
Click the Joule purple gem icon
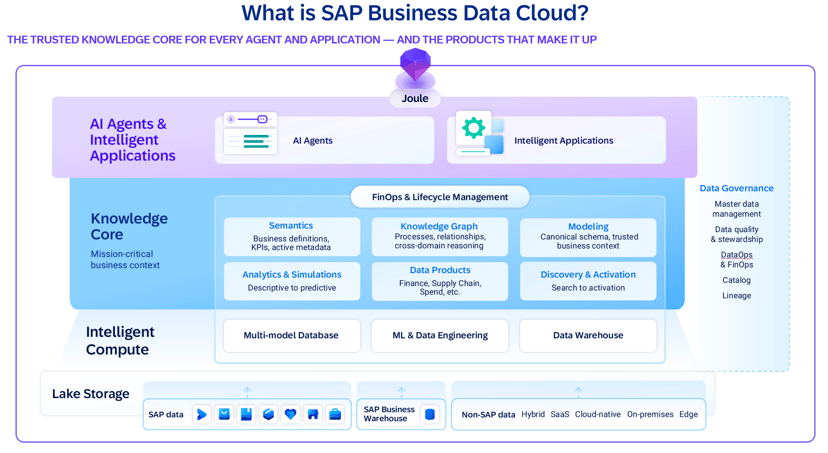(x=415, y=64)
